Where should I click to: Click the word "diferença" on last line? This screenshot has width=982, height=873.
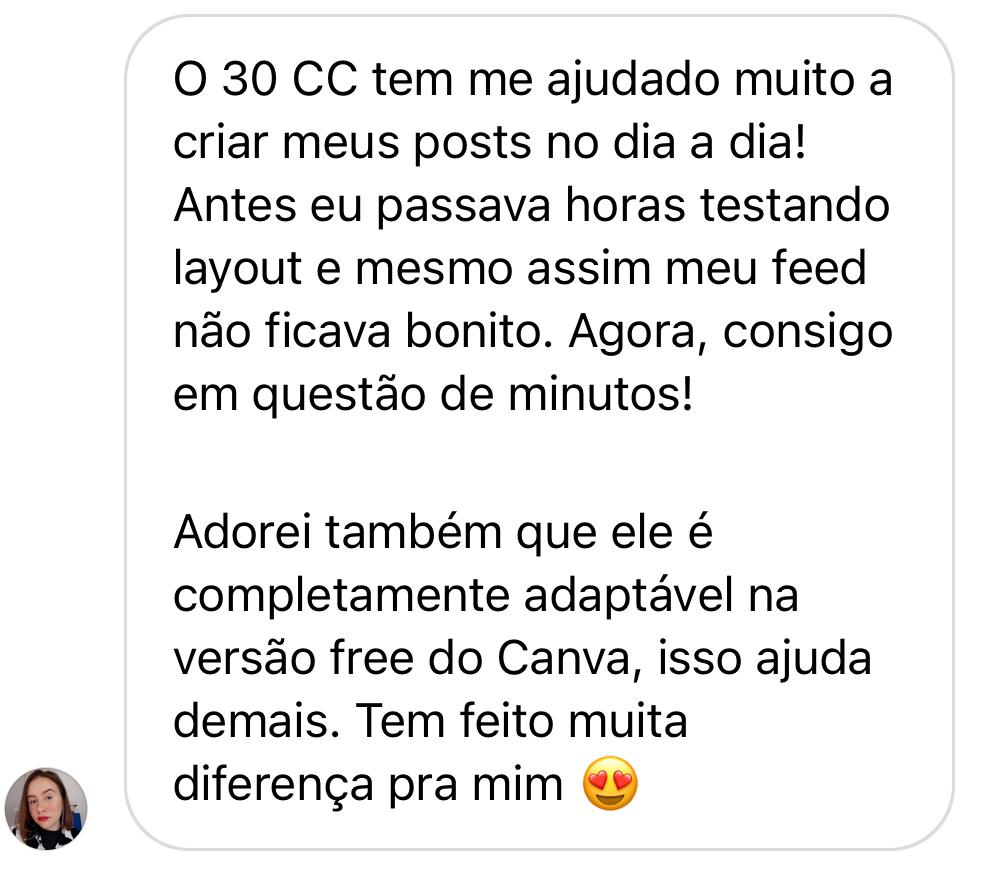[274, 785]
